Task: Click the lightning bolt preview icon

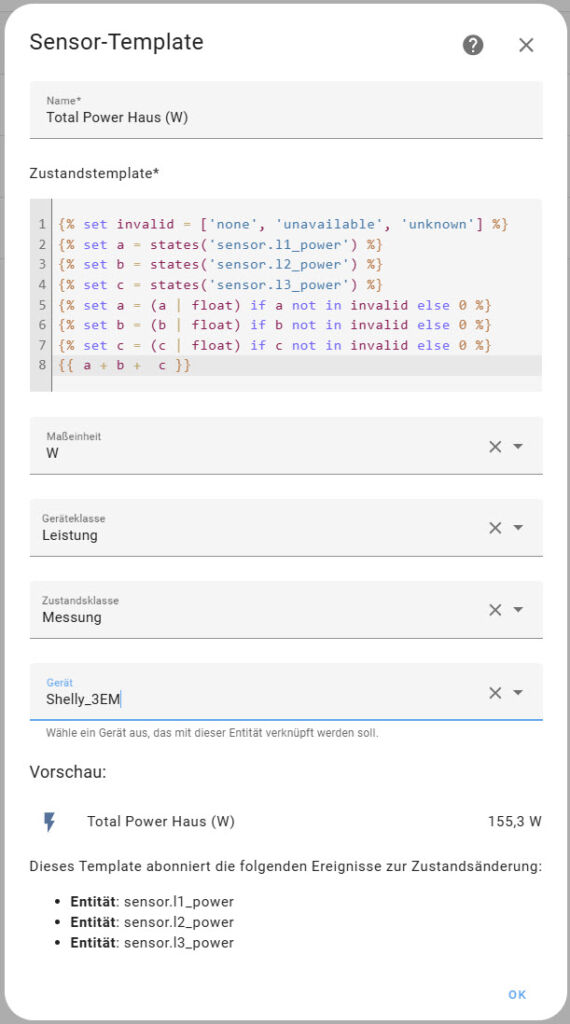Action: 49,822
